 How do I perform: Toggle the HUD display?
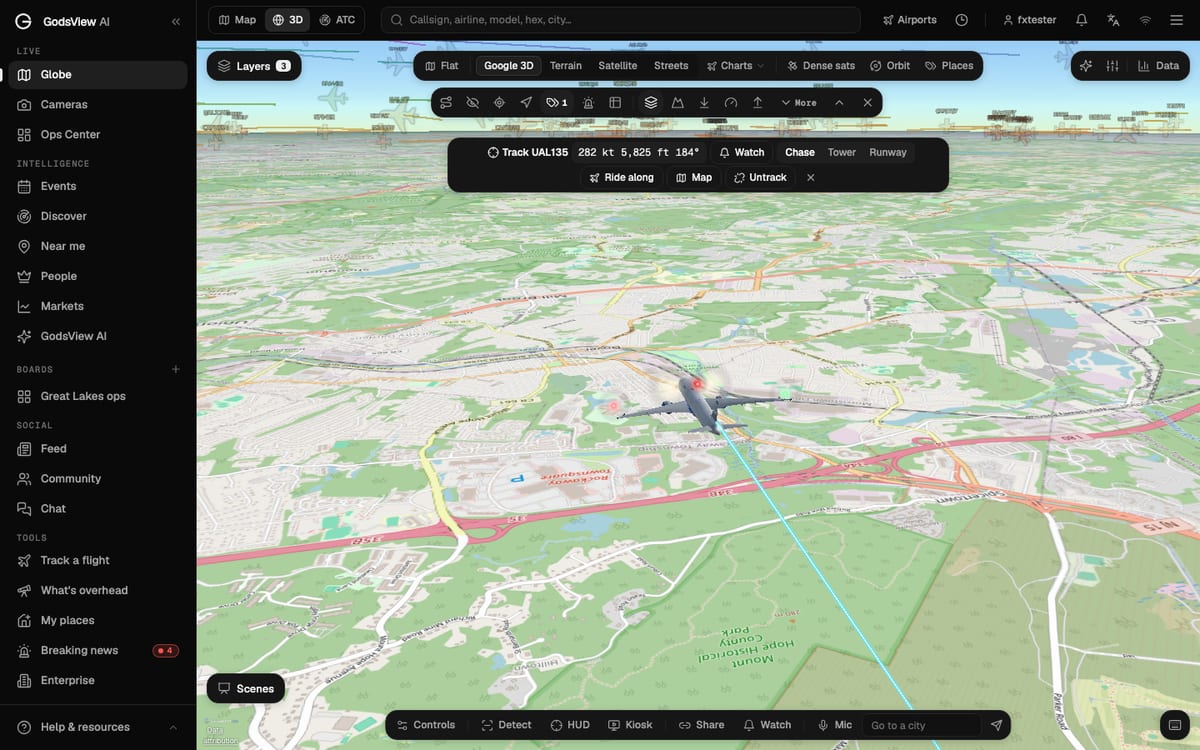click(570, 725)
